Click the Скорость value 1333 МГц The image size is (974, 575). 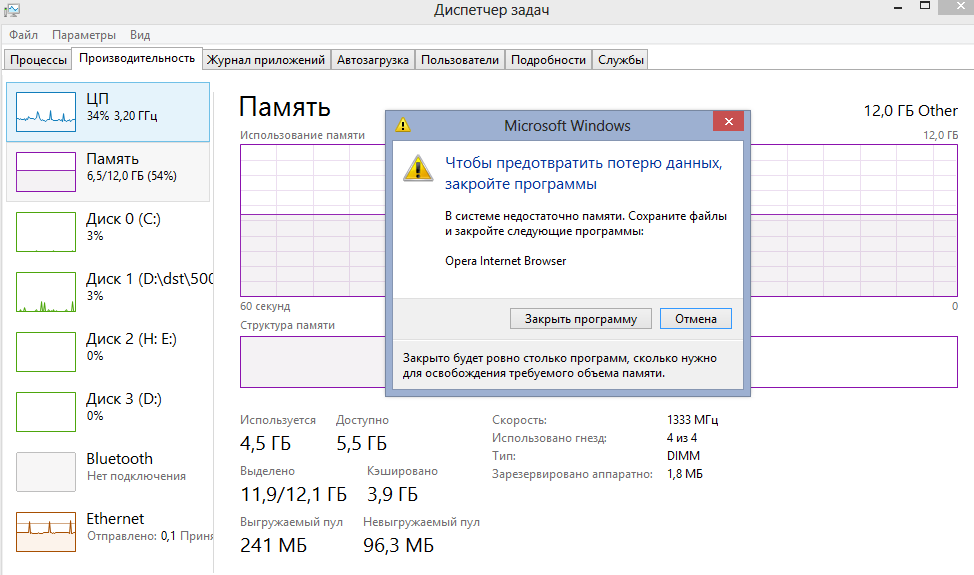(693, 420)
